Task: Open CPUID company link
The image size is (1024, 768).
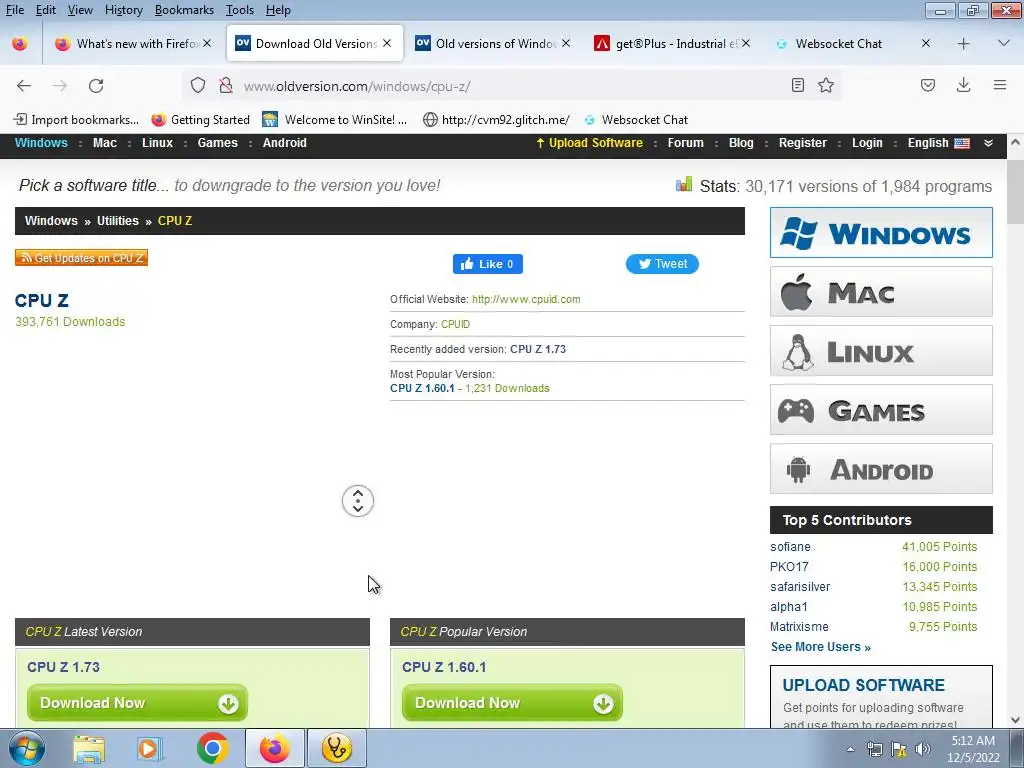Action: tap(455, 324)
